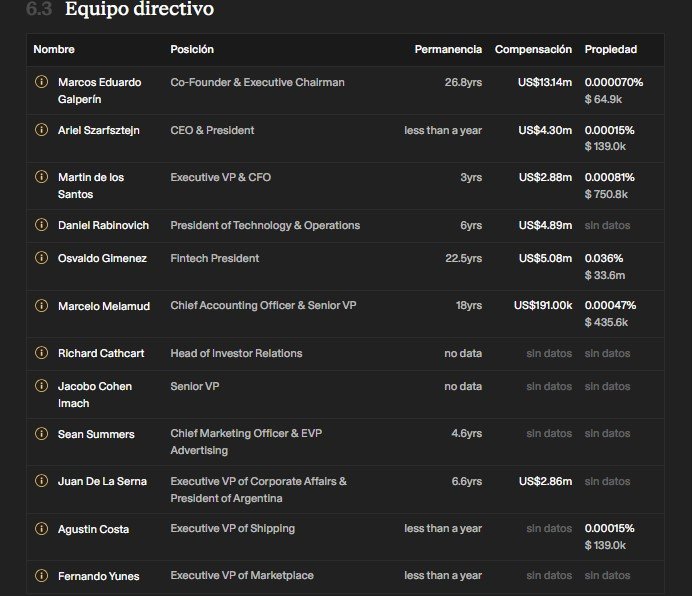Screen dimensions: 692x596
Task: Click the 'Executive VP & CFO' position
Action: [x=221, y=177]
